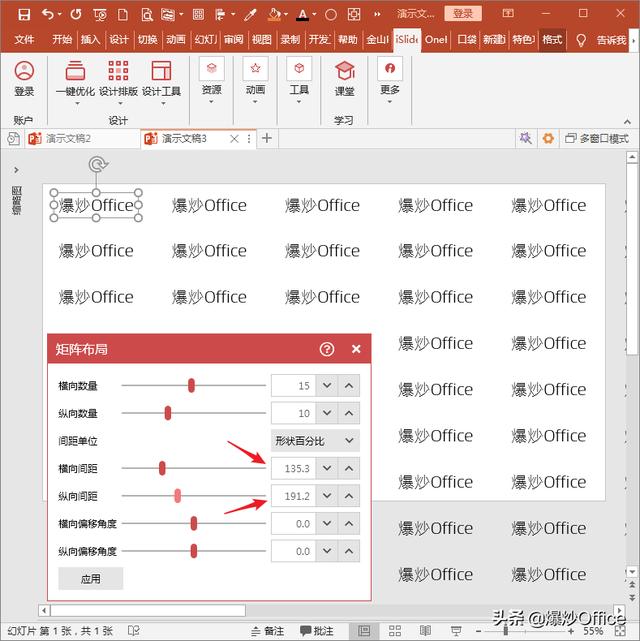Switch to the 切换 transitions tab

[x=148, y=40]
